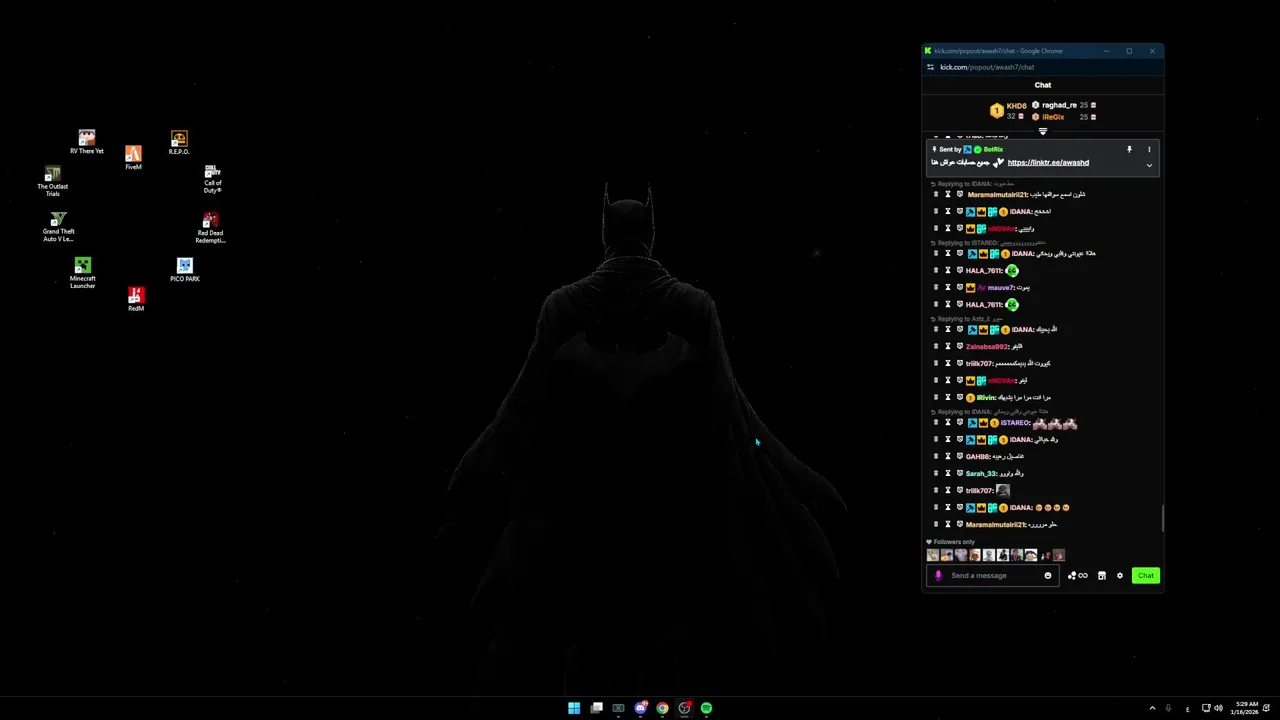Select the FiveM desktop icon
The image size is (1280, 720).
click(133, 157)
